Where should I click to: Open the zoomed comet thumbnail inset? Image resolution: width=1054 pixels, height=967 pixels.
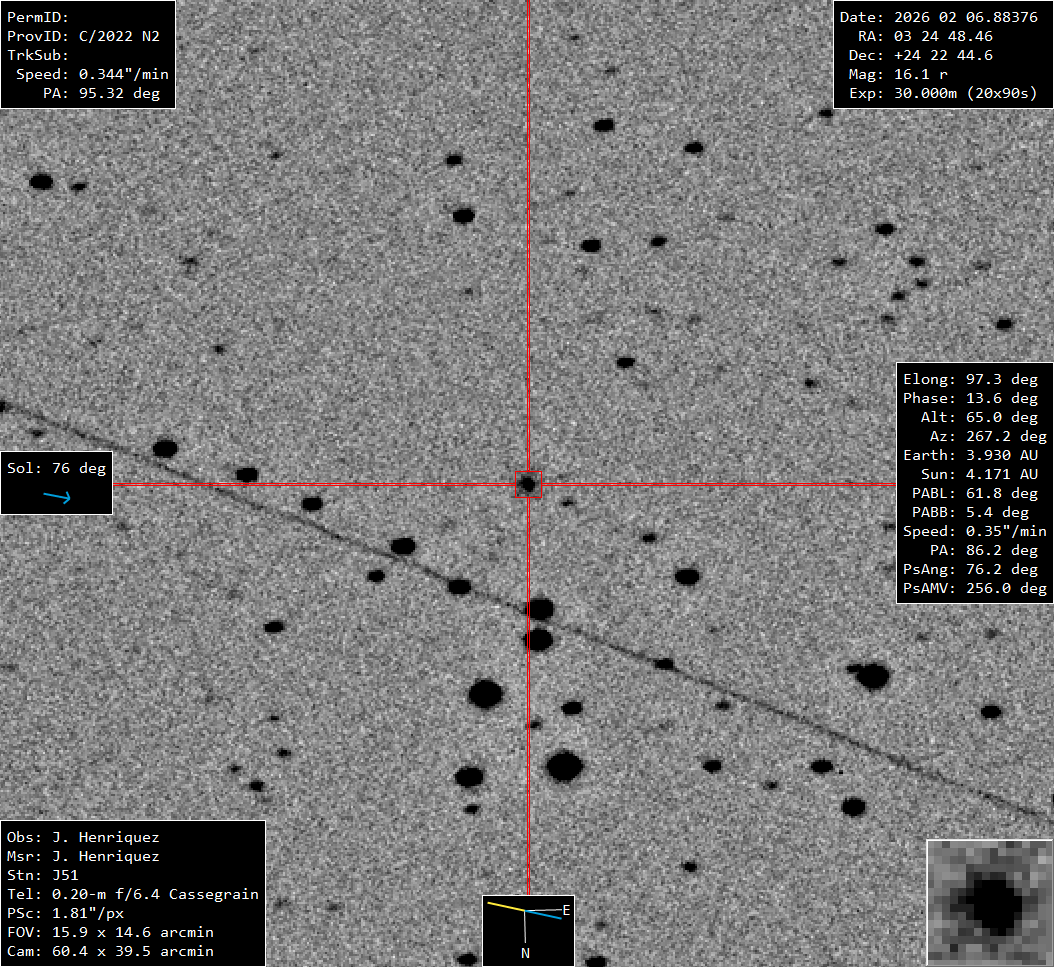click(989, 902)
